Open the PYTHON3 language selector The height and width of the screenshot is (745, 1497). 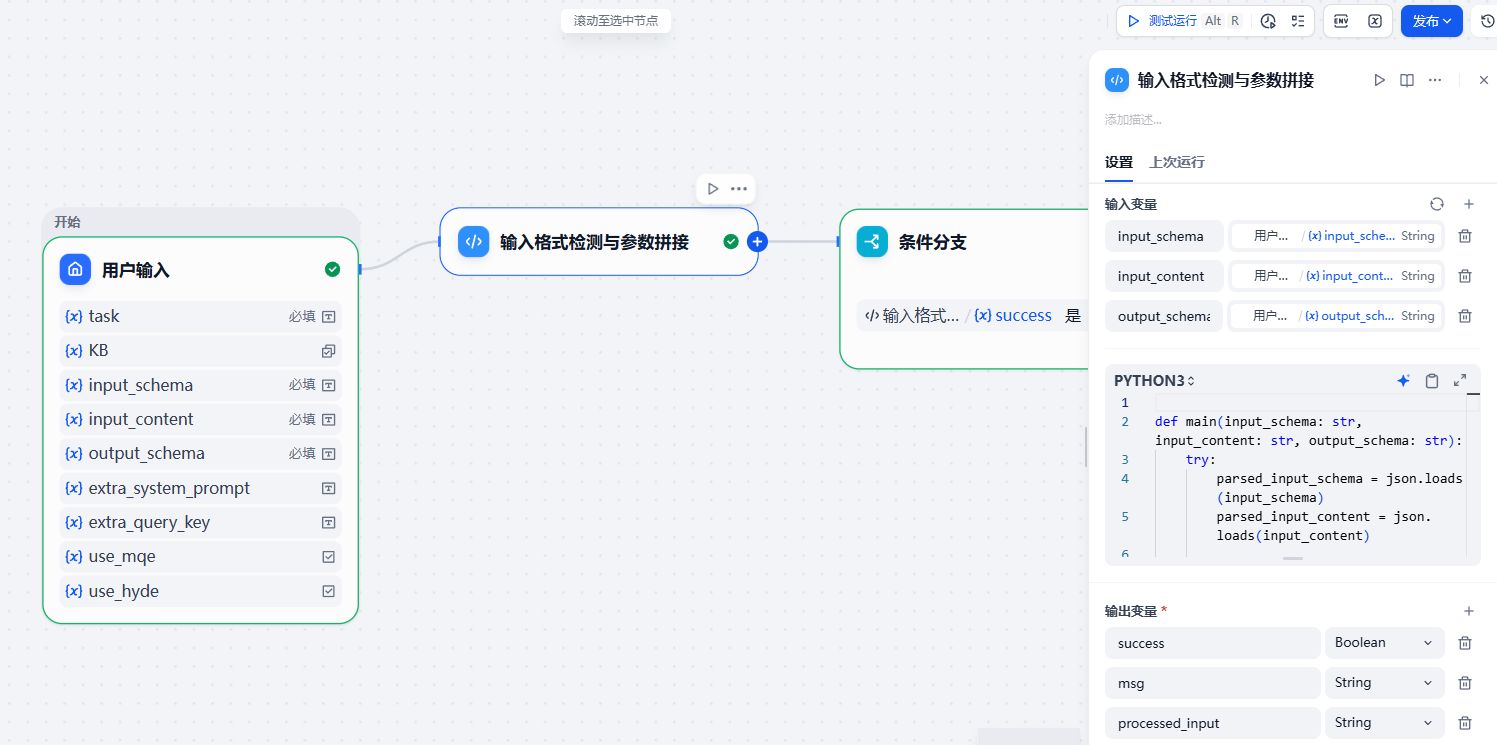(x=1155, y=381)
